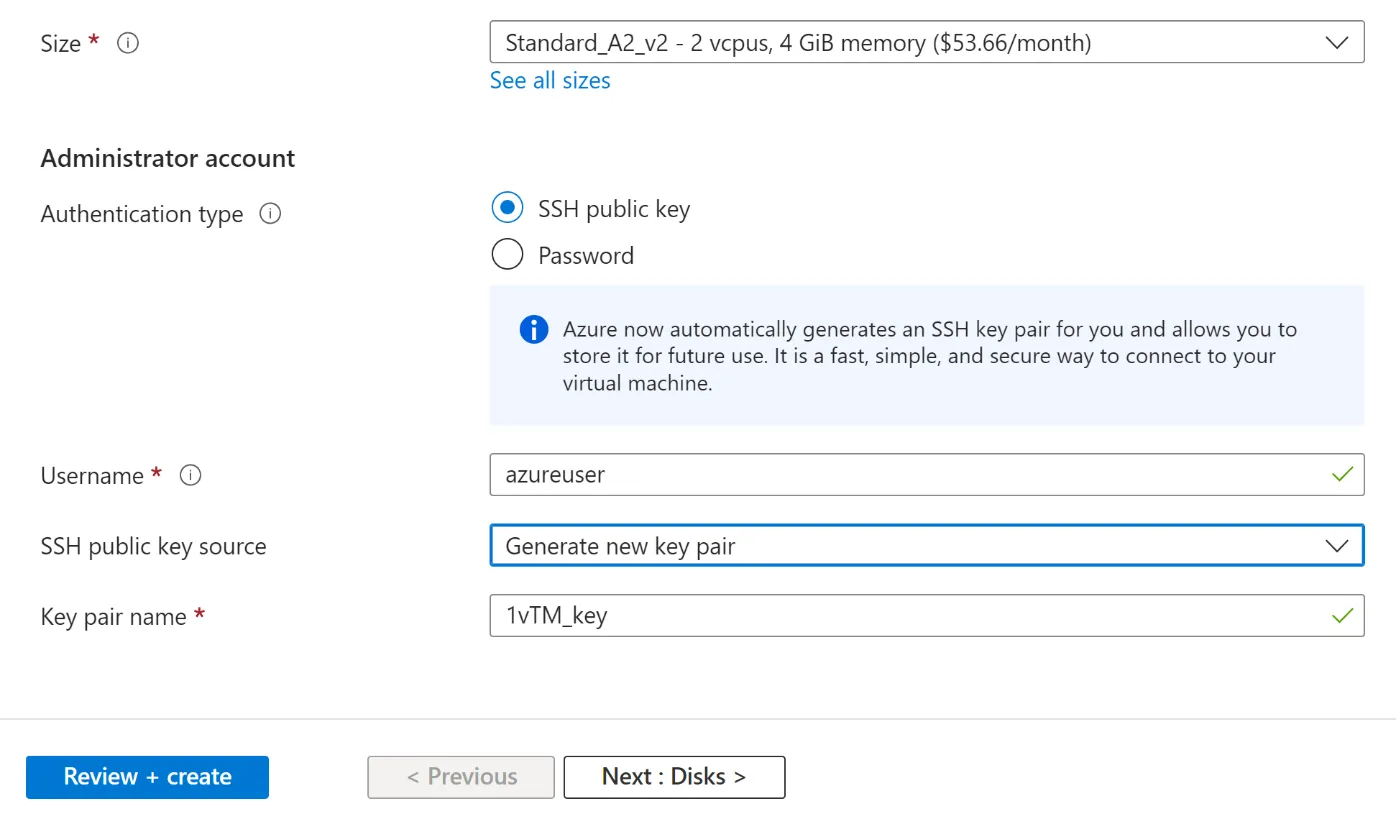Click the Key pair name input field

point(927,615)
